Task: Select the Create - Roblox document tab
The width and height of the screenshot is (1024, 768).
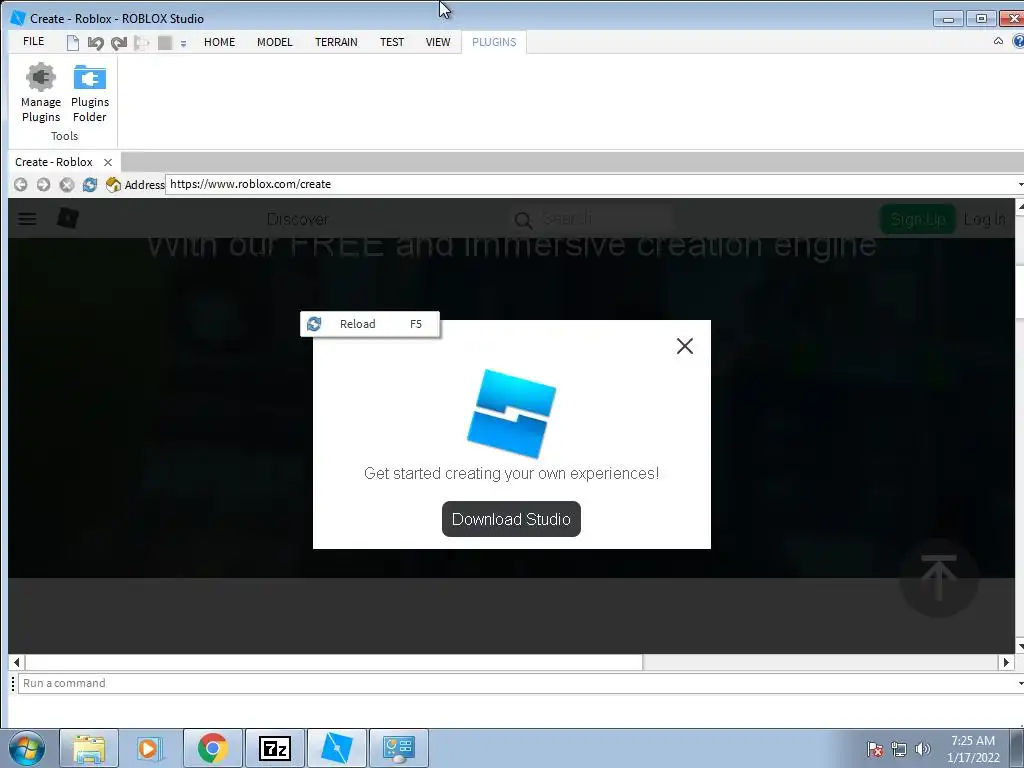Action: coord(54,162)
